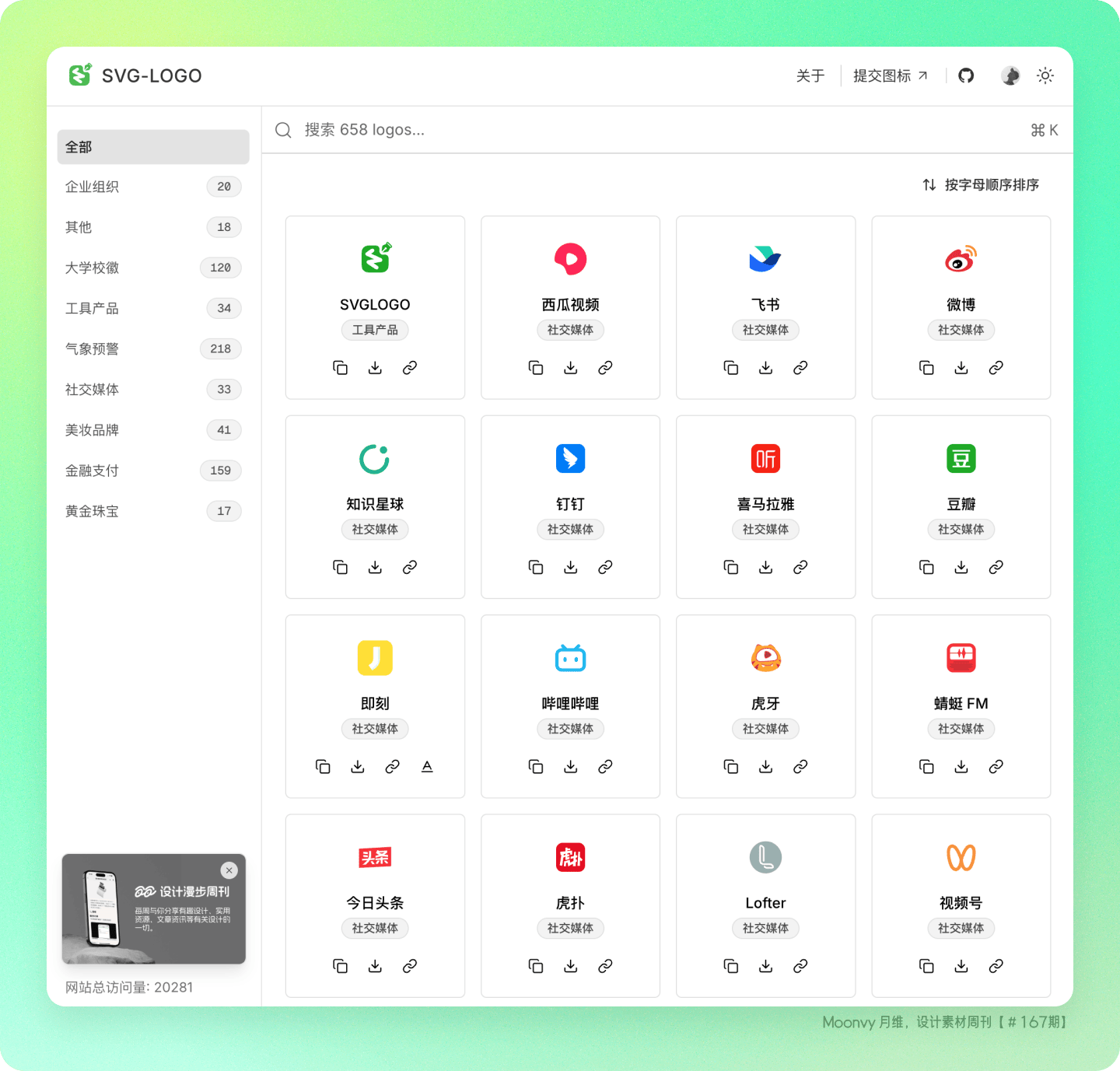Select the 大学校徽 category
The height and width of the screenshot is (1071, 1120).
tap(93, 268)
